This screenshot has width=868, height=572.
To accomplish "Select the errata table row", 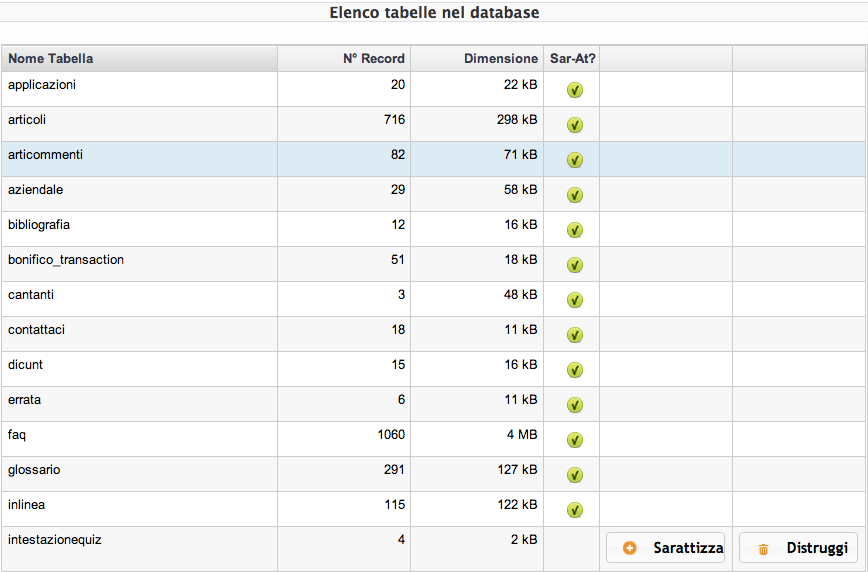I will pos(433,404).
